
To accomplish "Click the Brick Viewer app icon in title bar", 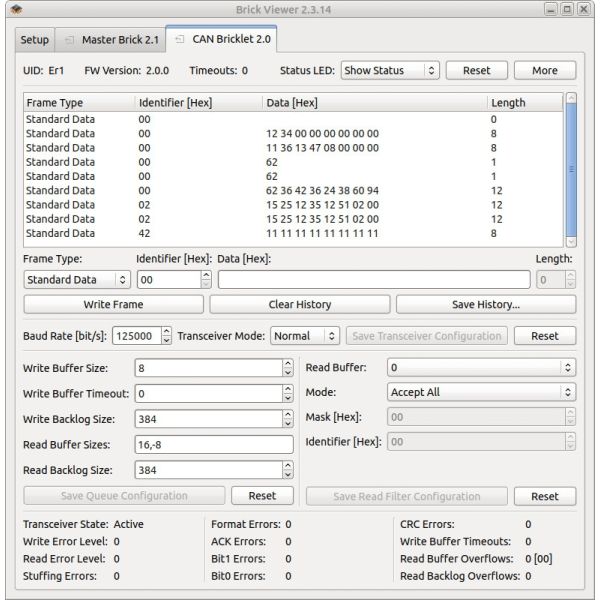I will (x=17, y=10).
